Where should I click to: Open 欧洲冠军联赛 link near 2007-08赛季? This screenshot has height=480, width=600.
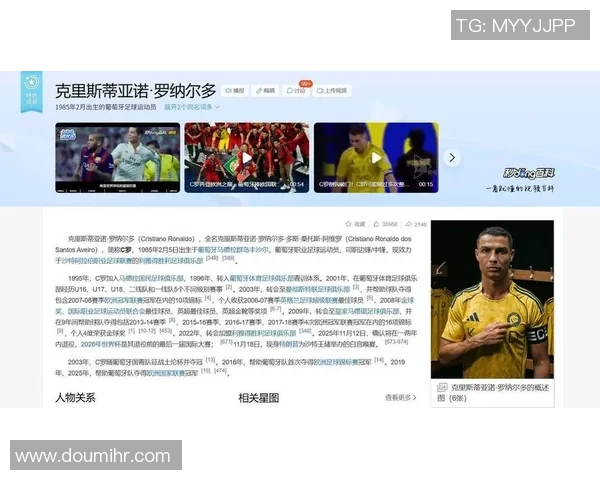click(124, 300)
